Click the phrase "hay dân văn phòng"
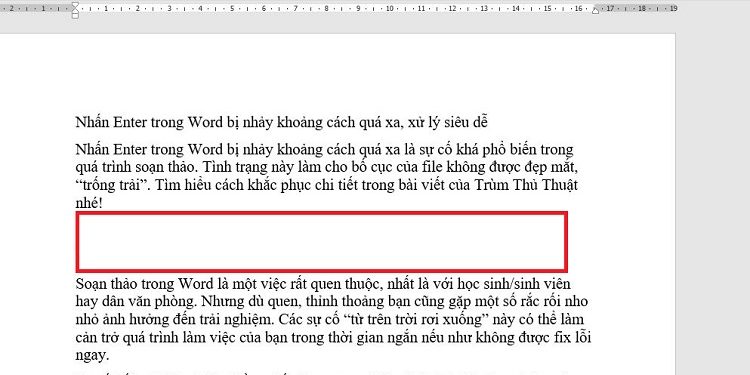This screenshot has width=750, height=375. [135, 302]
